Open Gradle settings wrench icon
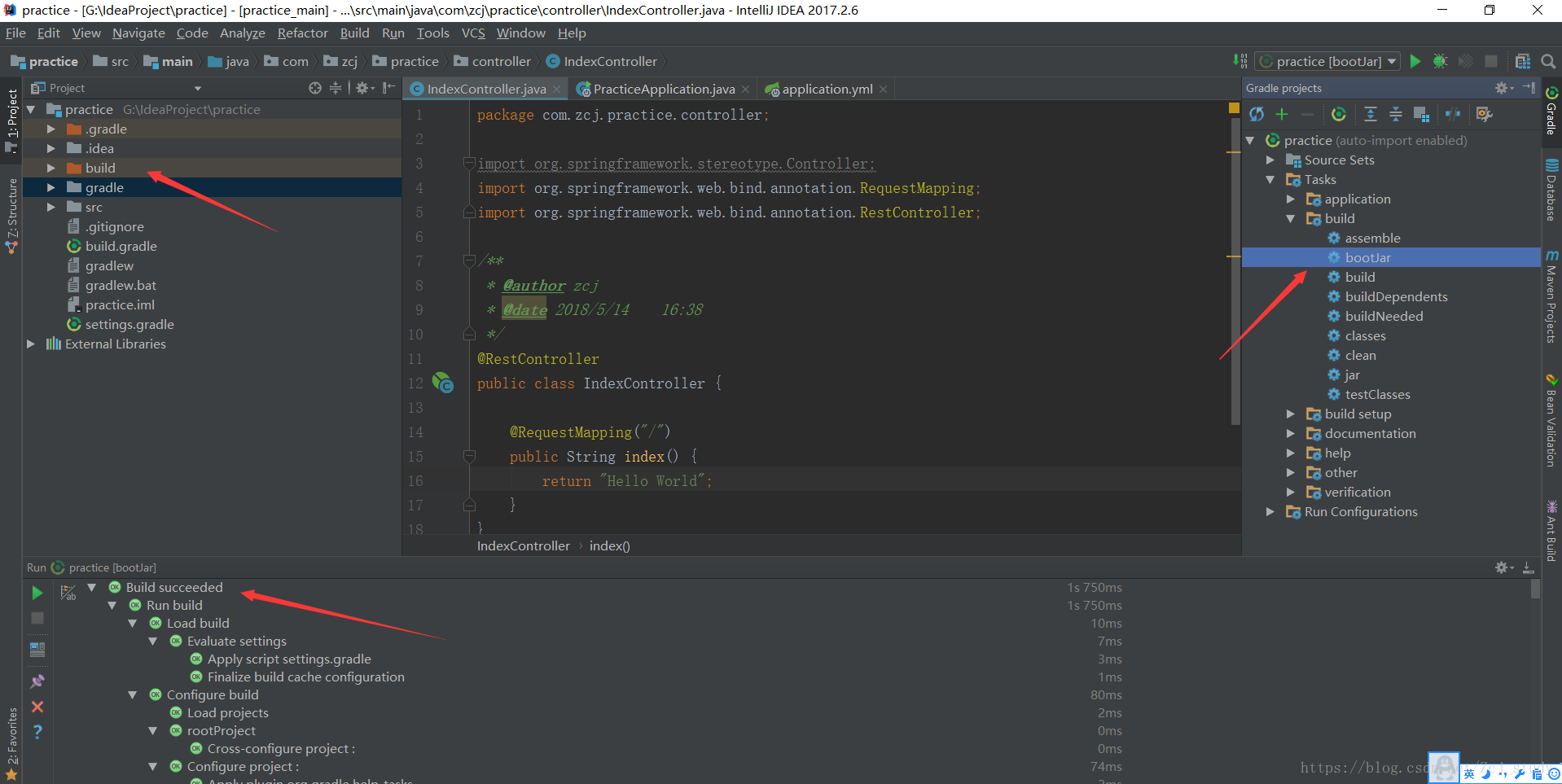 (1484, 114)
